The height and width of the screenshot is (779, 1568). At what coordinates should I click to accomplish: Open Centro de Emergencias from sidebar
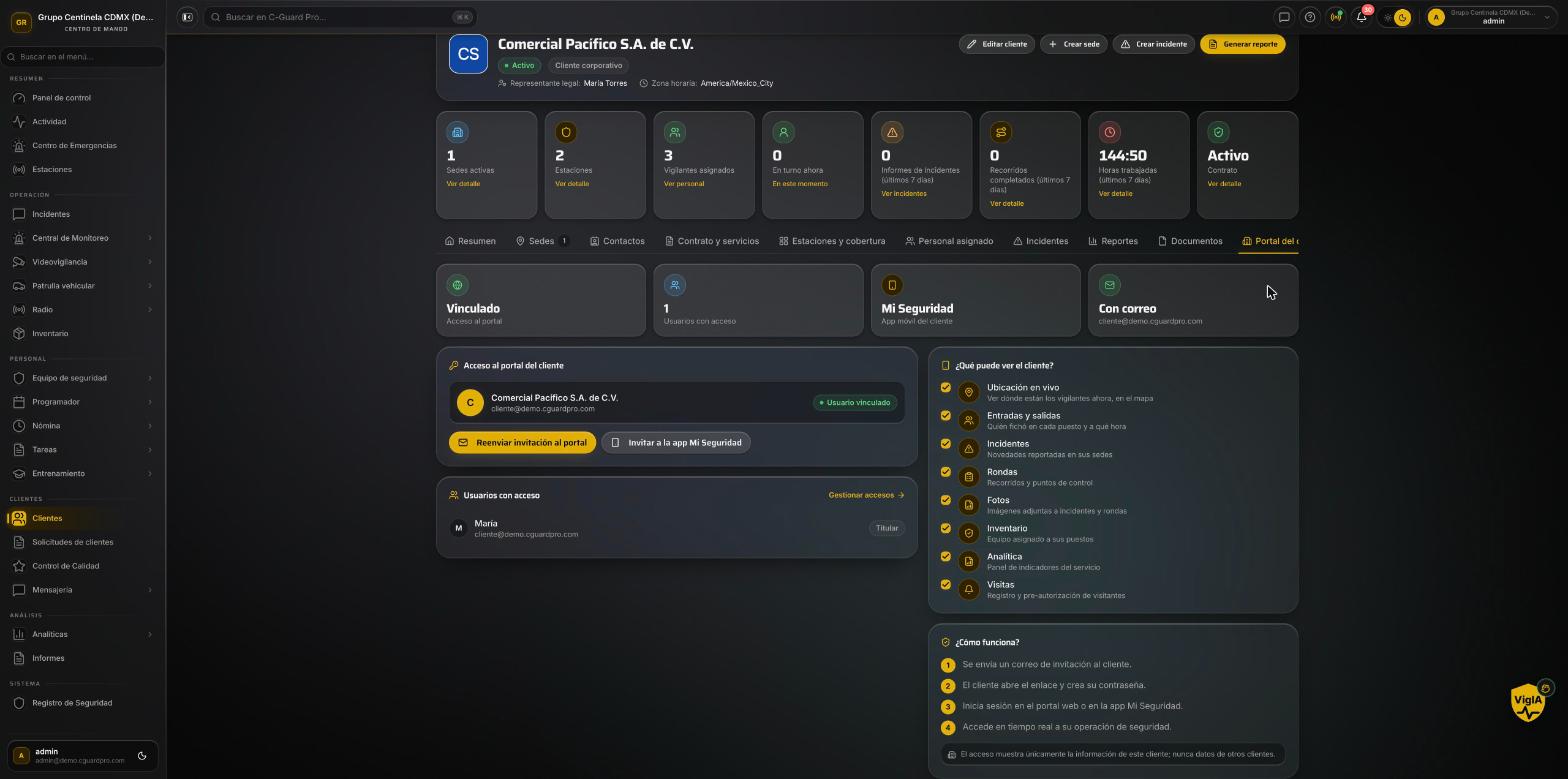point(80,146)
